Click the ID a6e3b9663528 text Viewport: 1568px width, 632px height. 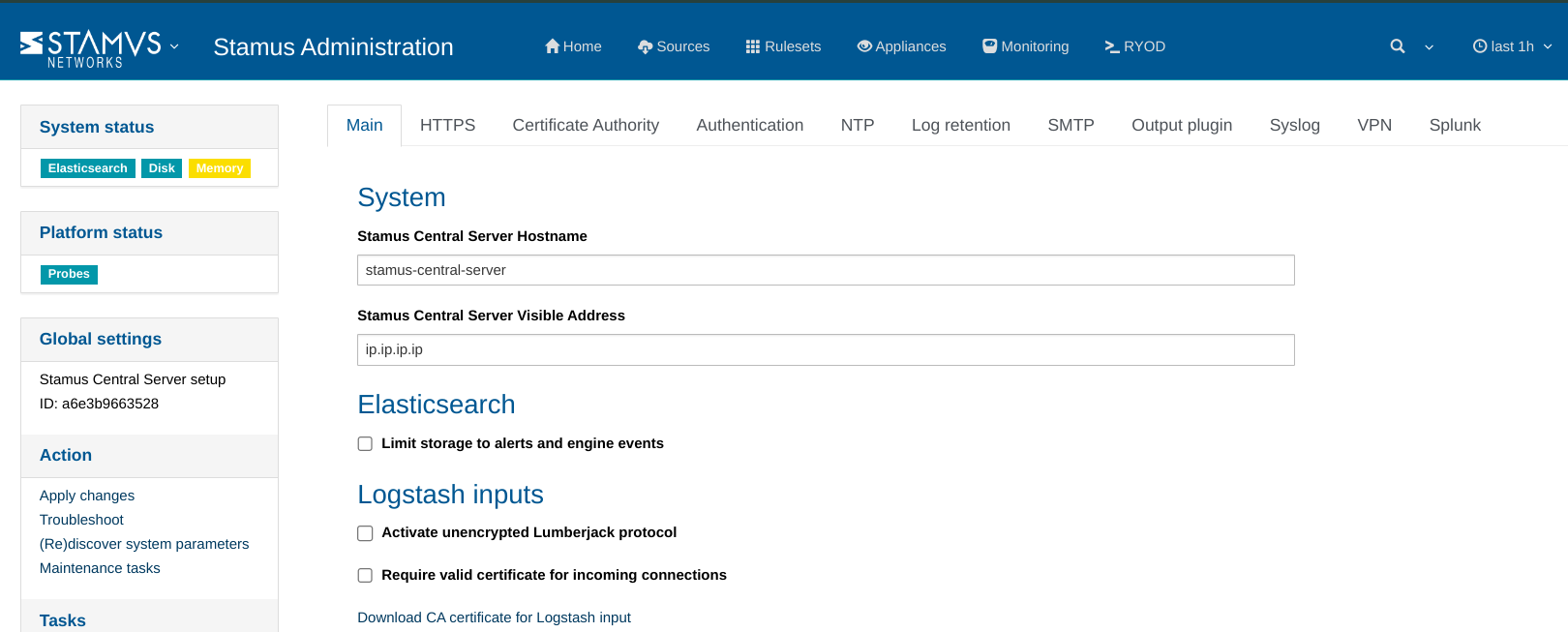[x=99, y=404]
